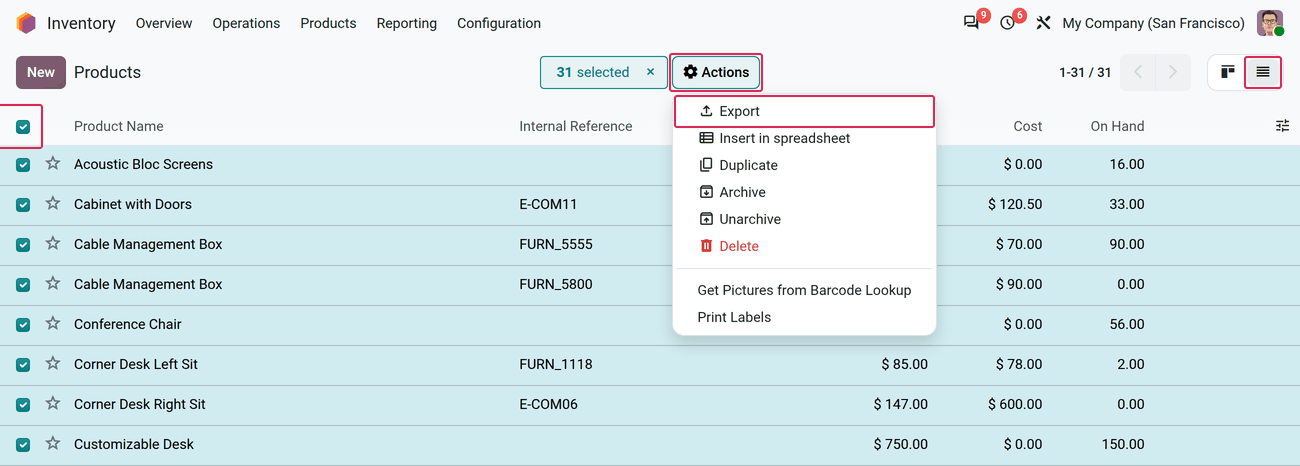The image size is (1300, 466).
Task: Uncheck the select-all header checkbox
Action: (x=23, y=127)
